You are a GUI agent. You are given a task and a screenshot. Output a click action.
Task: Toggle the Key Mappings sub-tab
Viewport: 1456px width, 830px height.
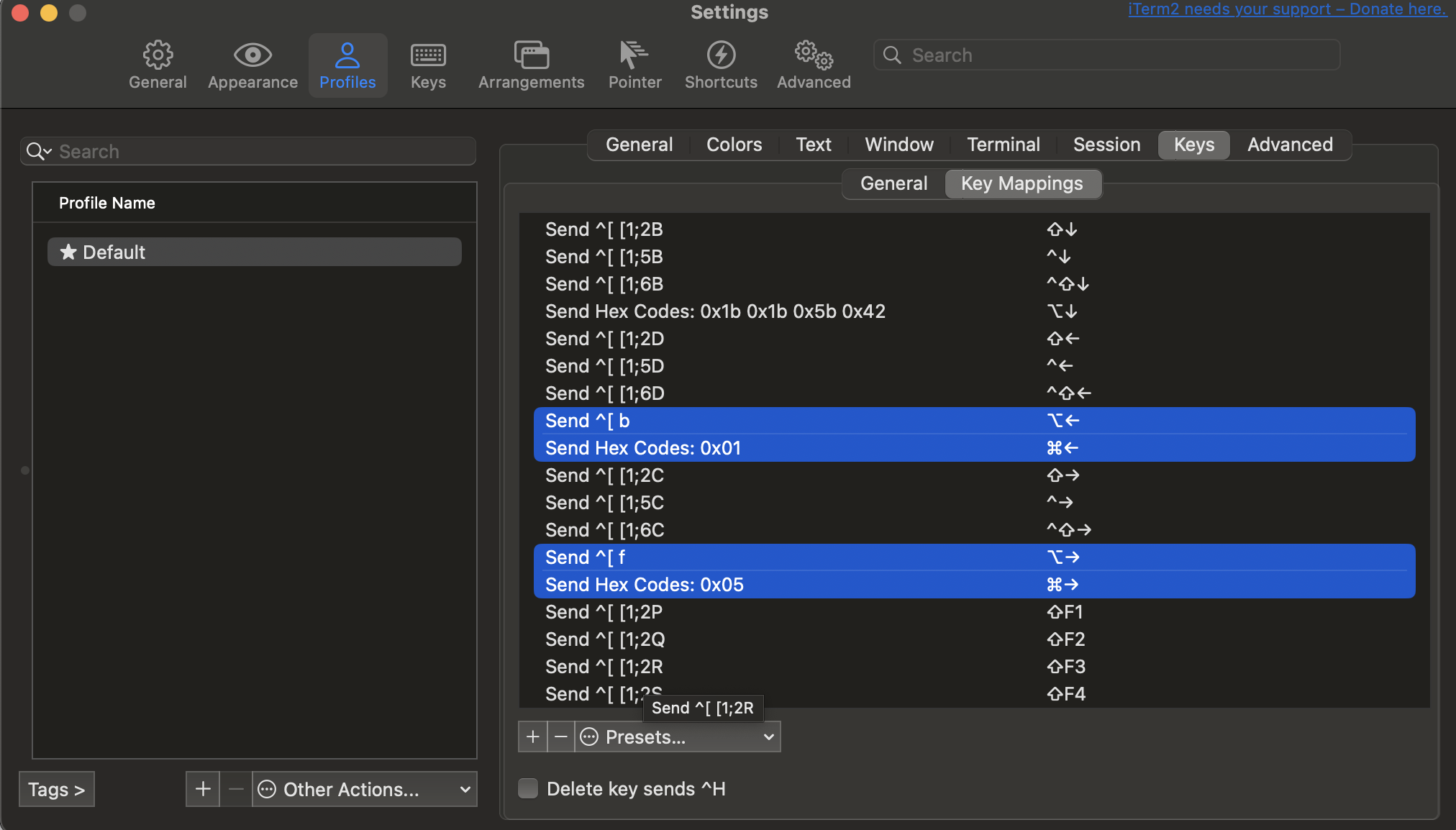tap(1021, 183)
